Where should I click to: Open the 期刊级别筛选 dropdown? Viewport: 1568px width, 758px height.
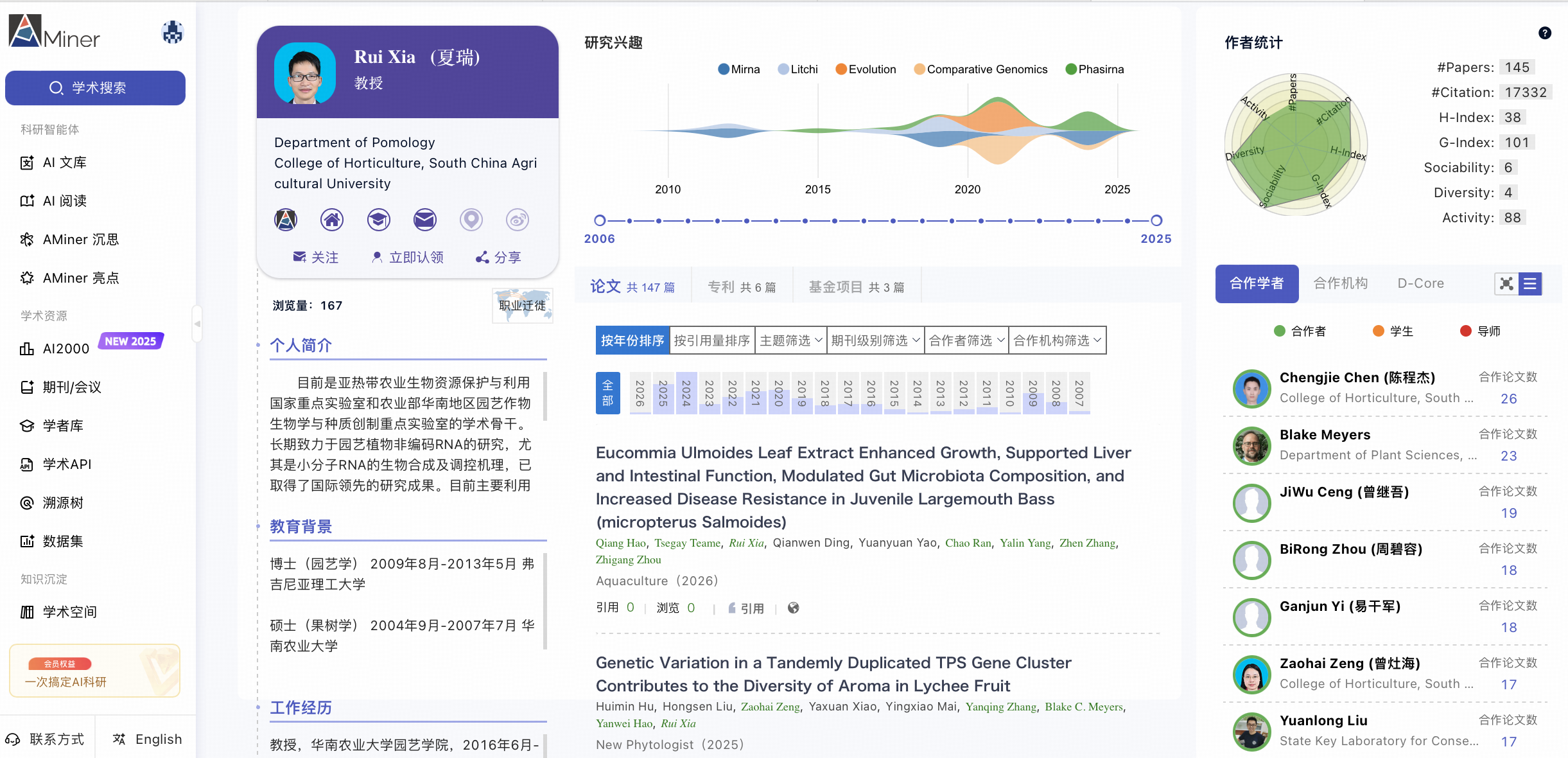click(x=875, y=340)
